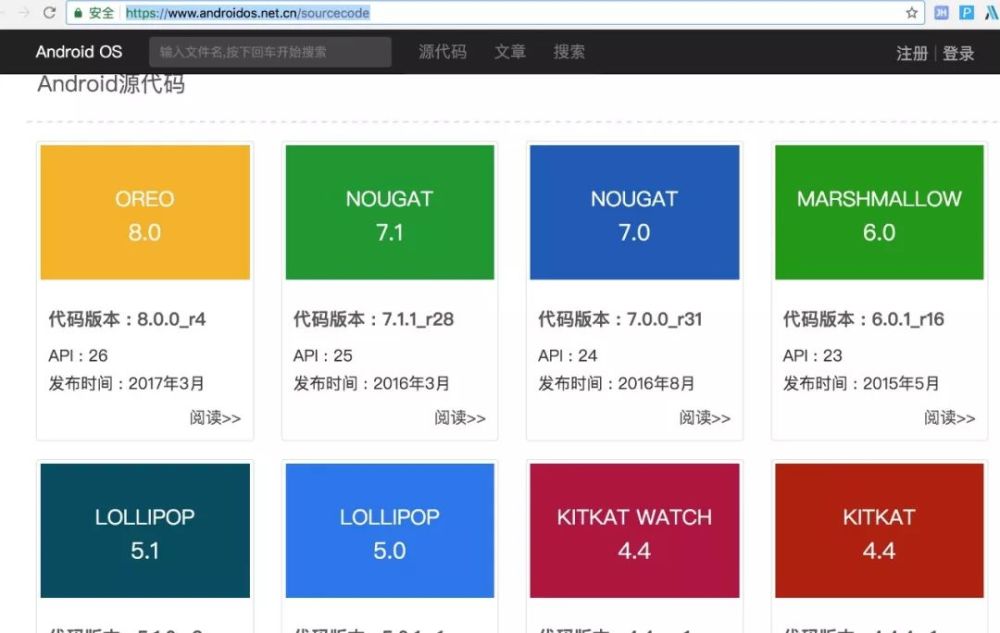Click text API：24
1000x633 pixels.
coord(568,355)
